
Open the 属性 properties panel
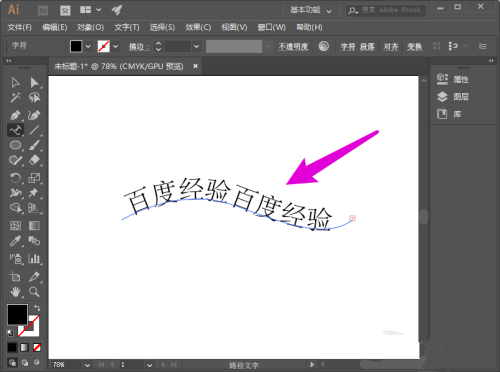(453, 79)
